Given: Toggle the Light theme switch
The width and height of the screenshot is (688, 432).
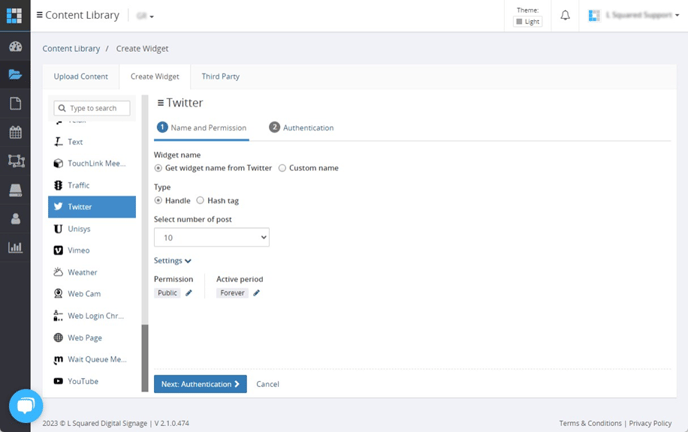Looking at the screenshot, I should click(x=528, y=21).
